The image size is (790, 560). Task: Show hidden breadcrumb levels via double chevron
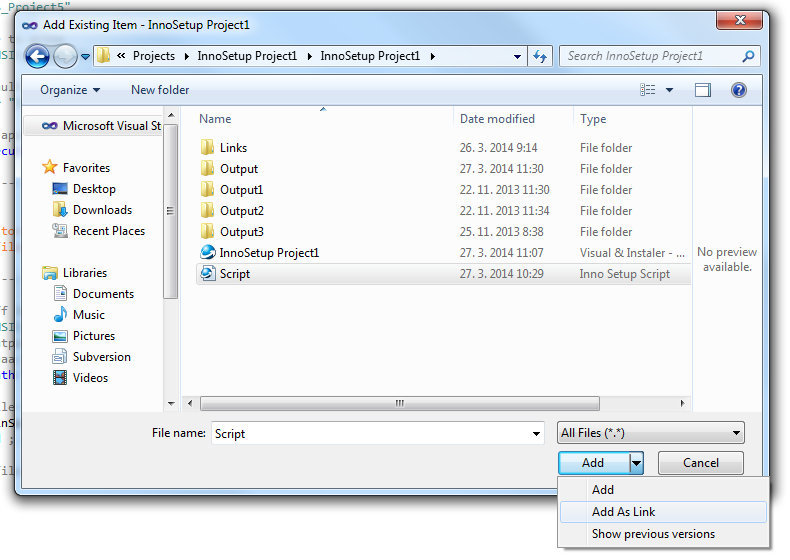(x=121, y=56)
